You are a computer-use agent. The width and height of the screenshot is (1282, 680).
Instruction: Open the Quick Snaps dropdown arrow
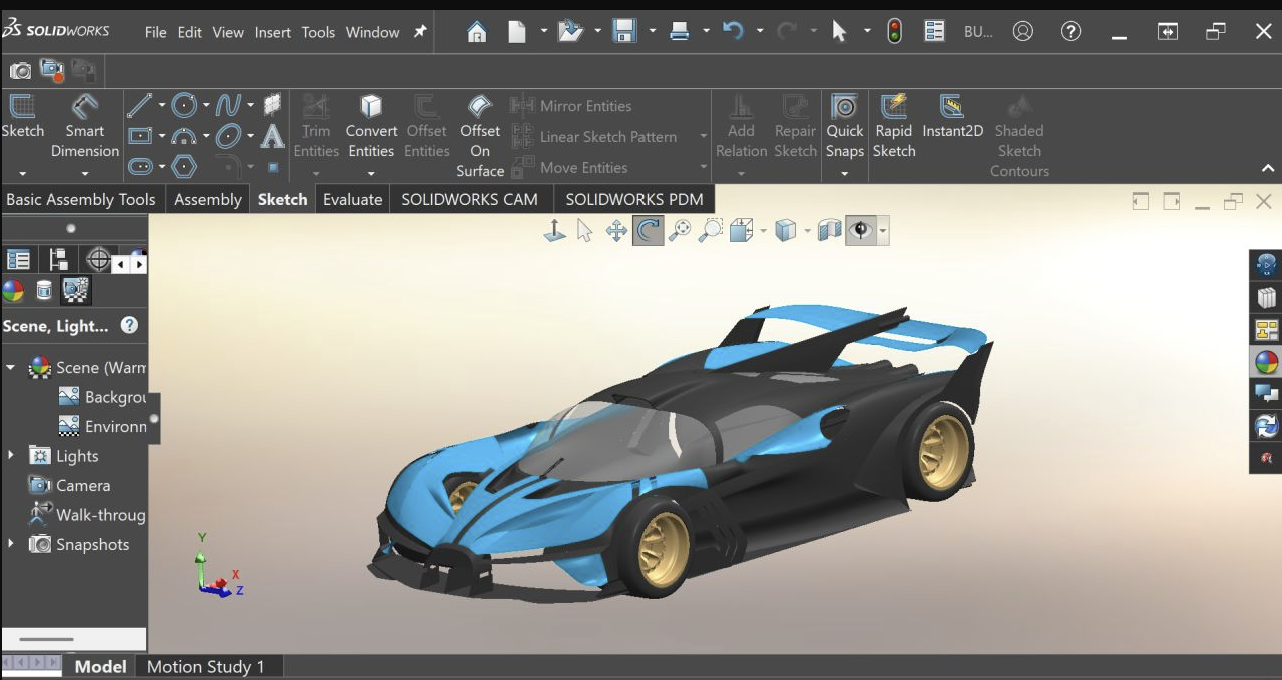click(844, 173)
